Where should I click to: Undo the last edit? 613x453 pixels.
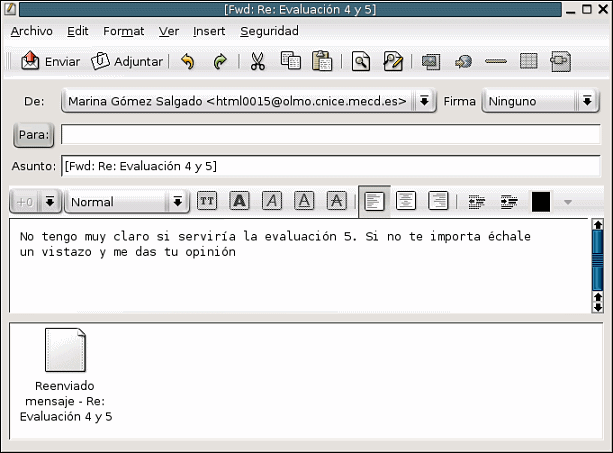187,62
